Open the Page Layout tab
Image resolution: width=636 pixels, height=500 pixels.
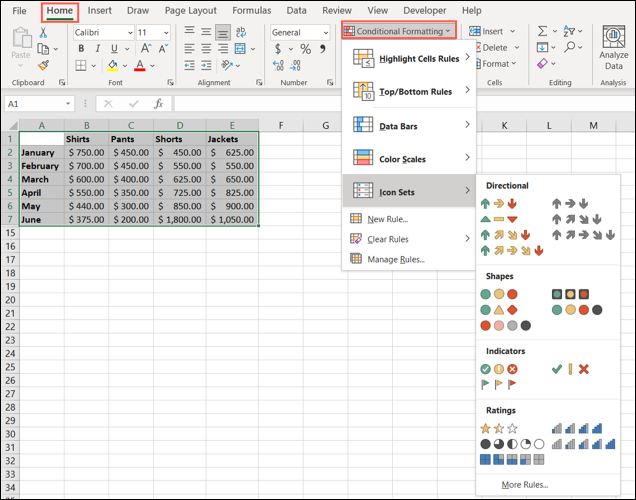[191, 11]
